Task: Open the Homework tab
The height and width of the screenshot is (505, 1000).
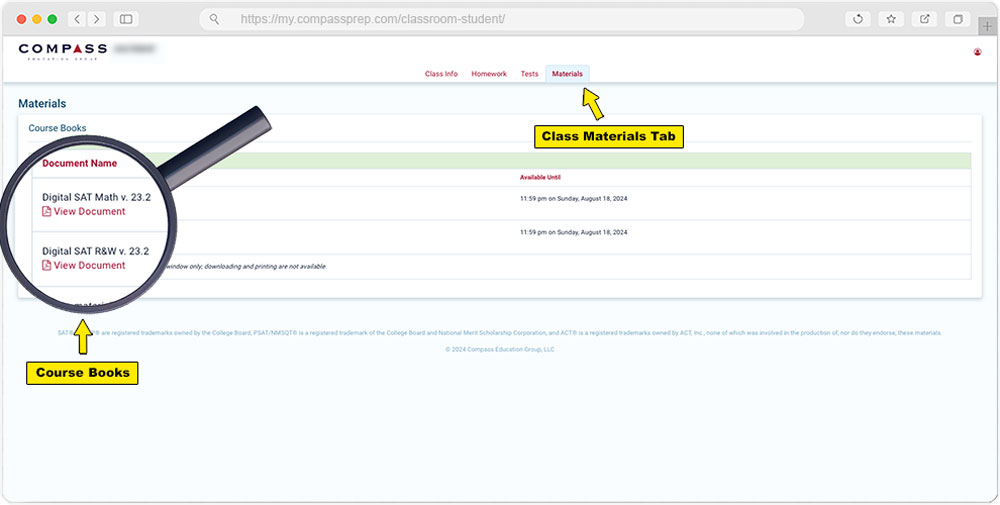Action: (x=489, y=74)
